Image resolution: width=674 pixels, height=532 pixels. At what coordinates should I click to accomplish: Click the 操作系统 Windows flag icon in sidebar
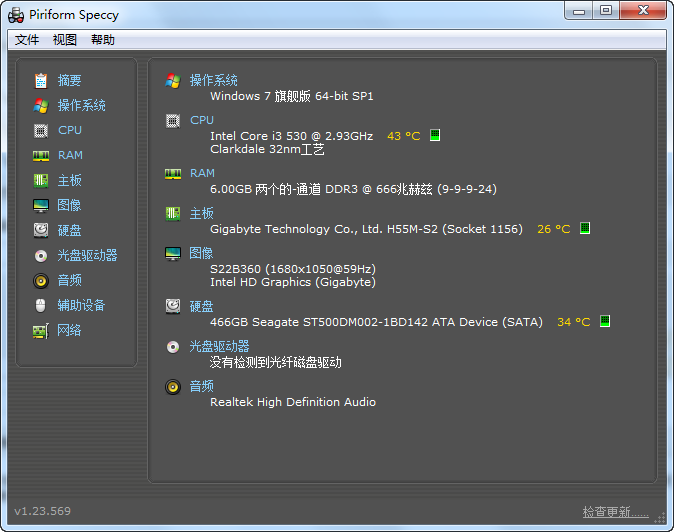coord(41,105)
